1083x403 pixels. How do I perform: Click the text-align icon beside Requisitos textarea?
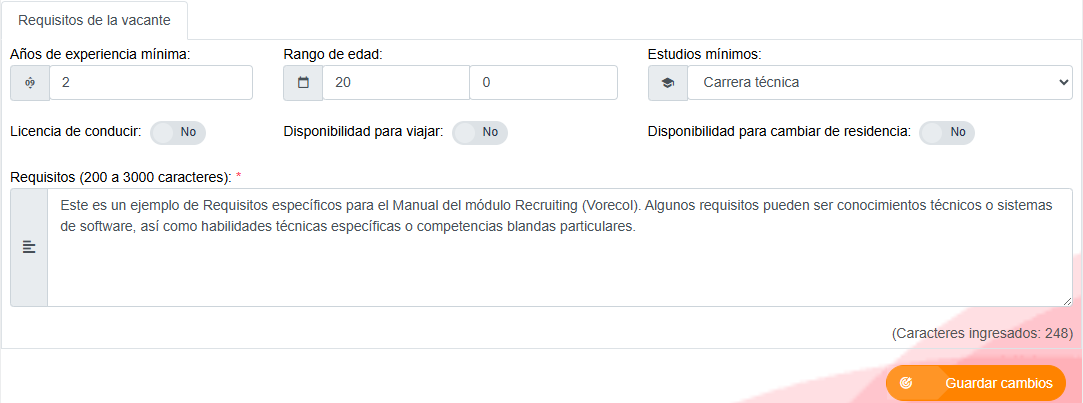pyautogui.click(x=29, y=247)
